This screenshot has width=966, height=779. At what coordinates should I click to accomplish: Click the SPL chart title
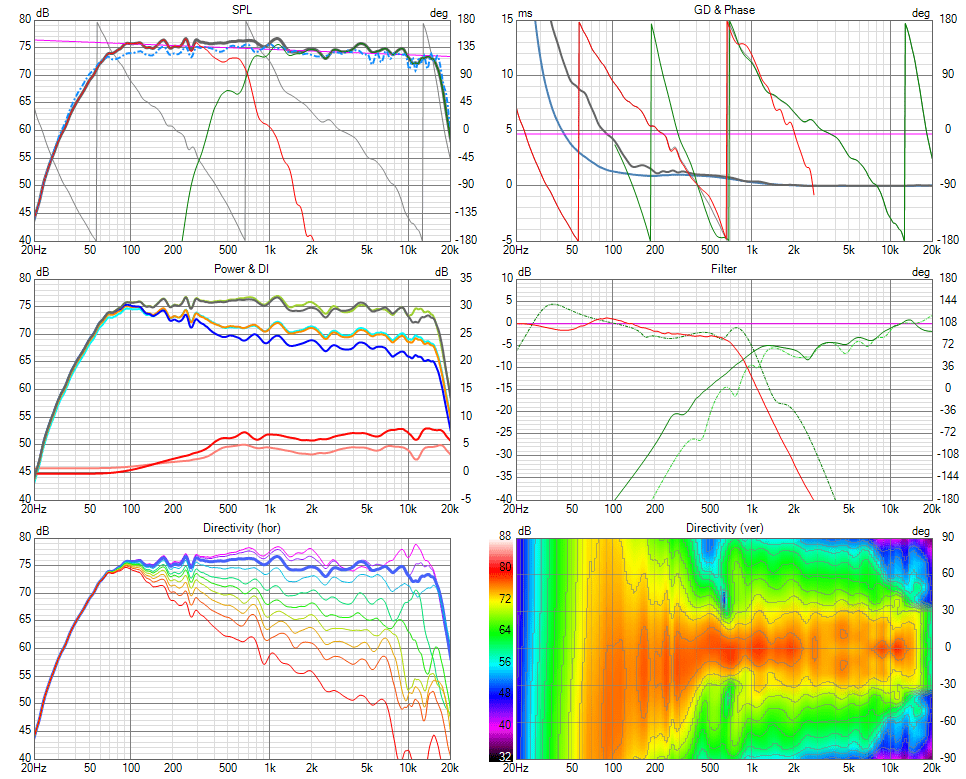242,10
